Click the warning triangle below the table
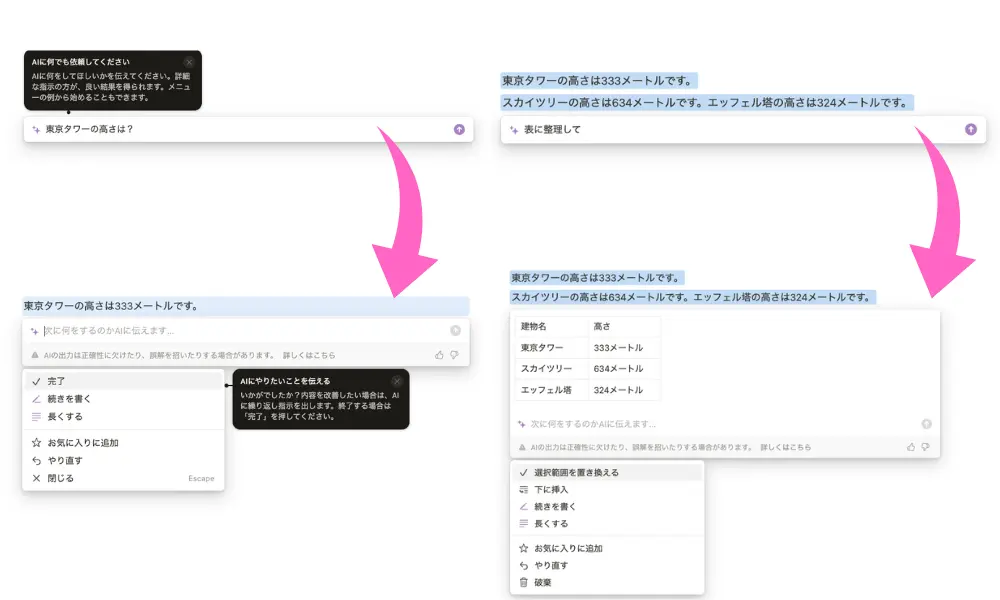 [x=522, y=448]
